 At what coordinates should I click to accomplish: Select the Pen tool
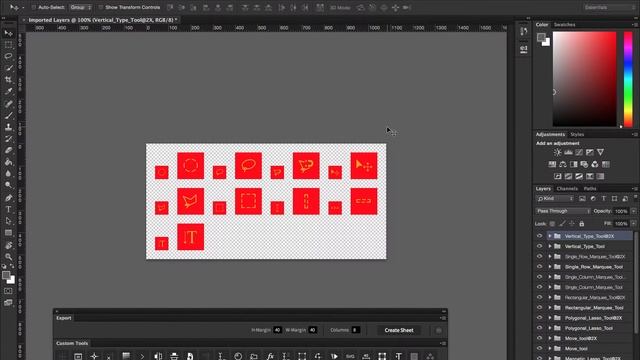(x=8, y=198)
